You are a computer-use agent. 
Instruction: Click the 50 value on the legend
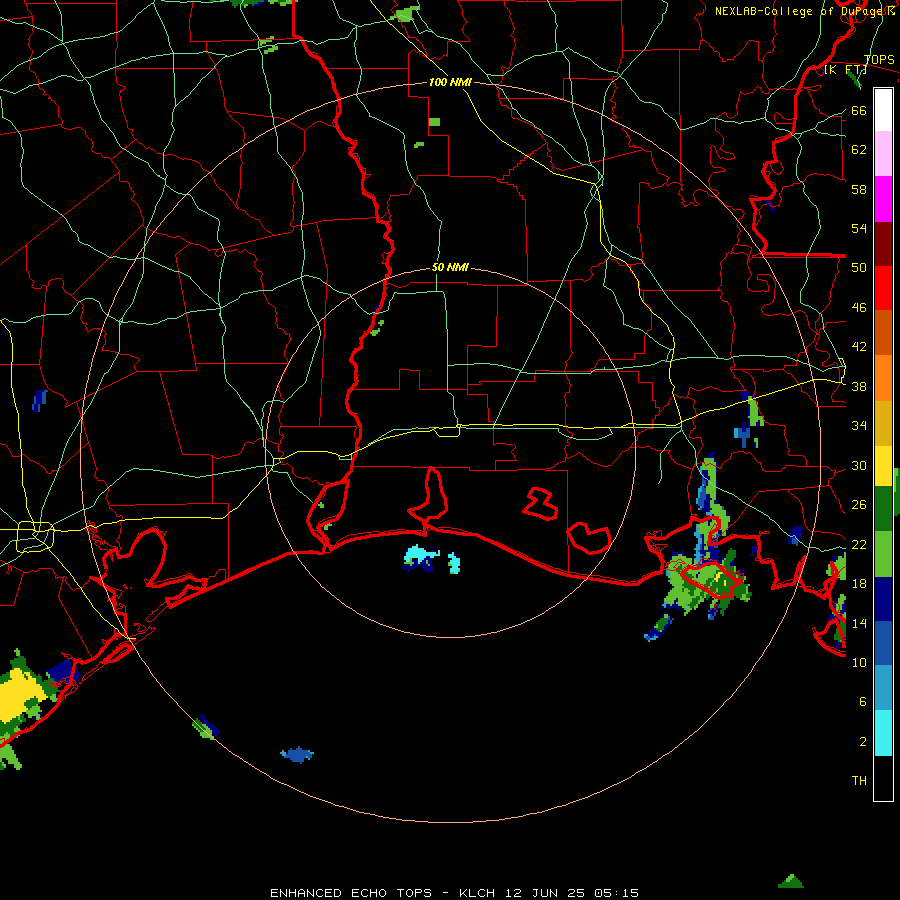pyautogui.click(x=859, y=268)
